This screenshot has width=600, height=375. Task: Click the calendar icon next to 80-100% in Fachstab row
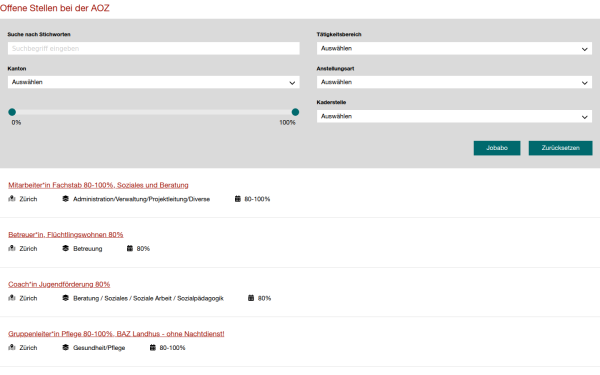click(238, 199)
